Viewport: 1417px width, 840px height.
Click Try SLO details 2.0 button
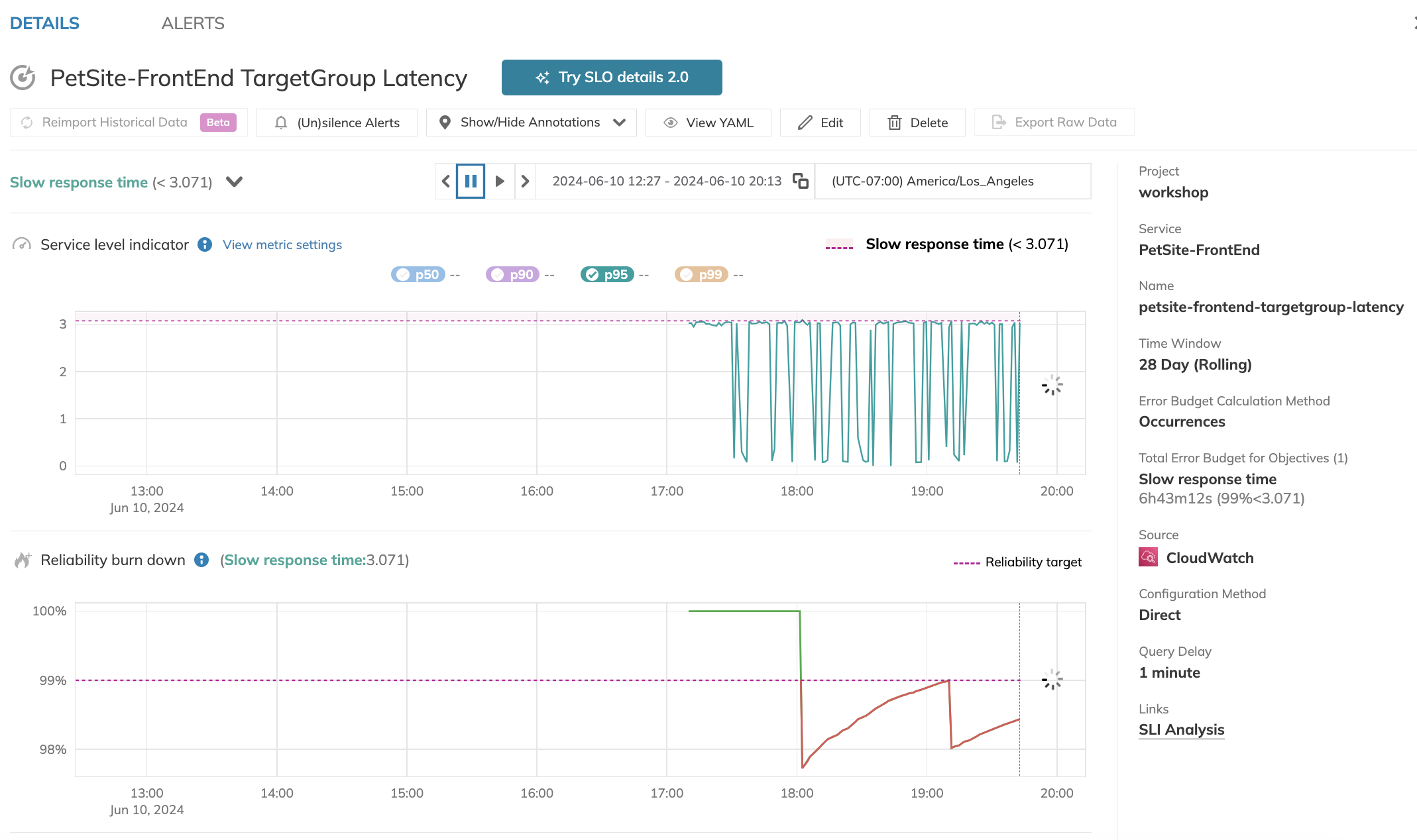point(612,78)
